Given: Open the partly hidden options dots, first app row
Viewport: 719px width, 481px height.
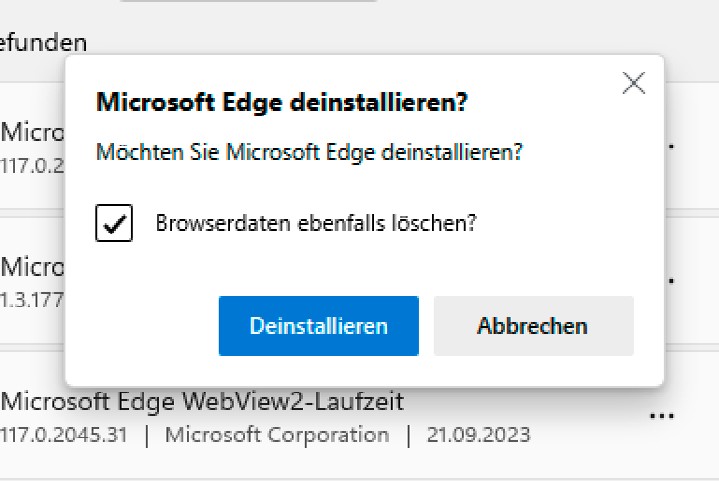Looking at the screenshot, I should click(x=670, y=146).
